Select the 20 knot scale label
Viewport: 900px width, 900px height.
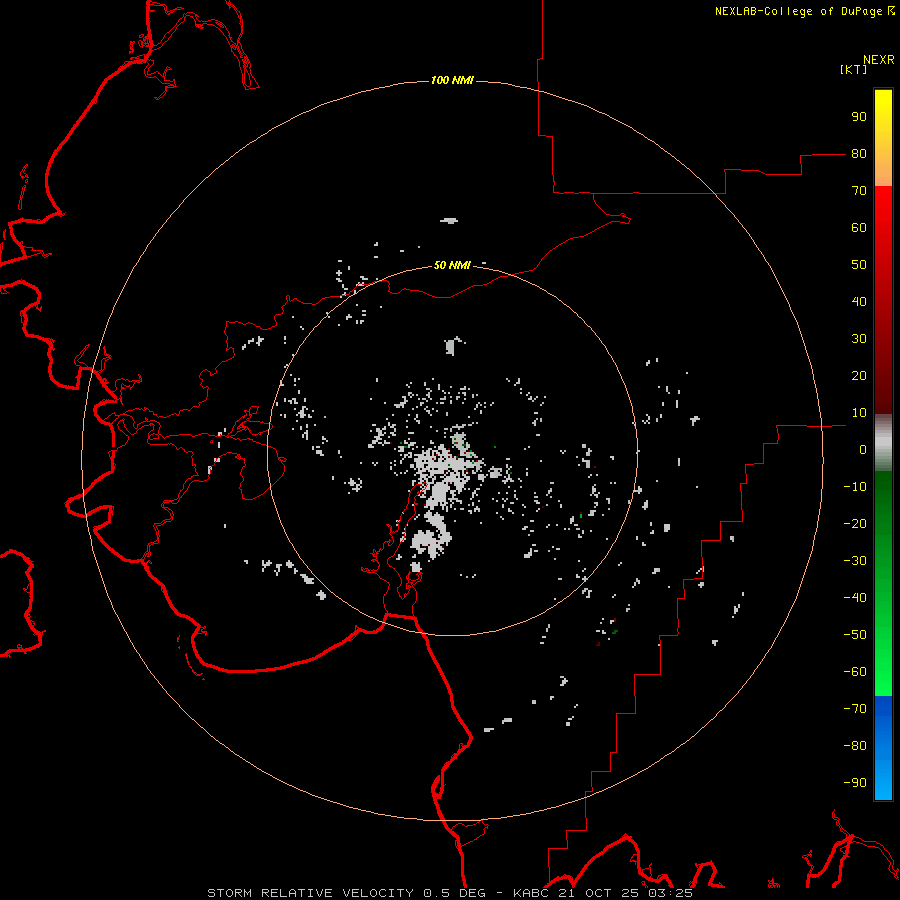pos(859,376)
